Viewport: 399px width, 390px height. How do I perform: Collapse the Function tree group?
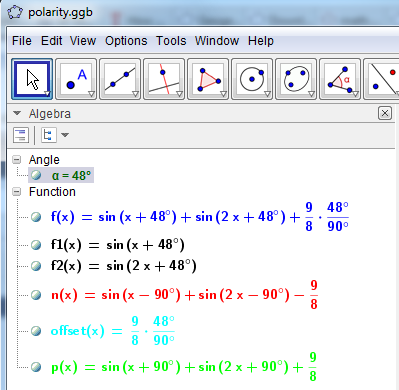pos(16,192)
